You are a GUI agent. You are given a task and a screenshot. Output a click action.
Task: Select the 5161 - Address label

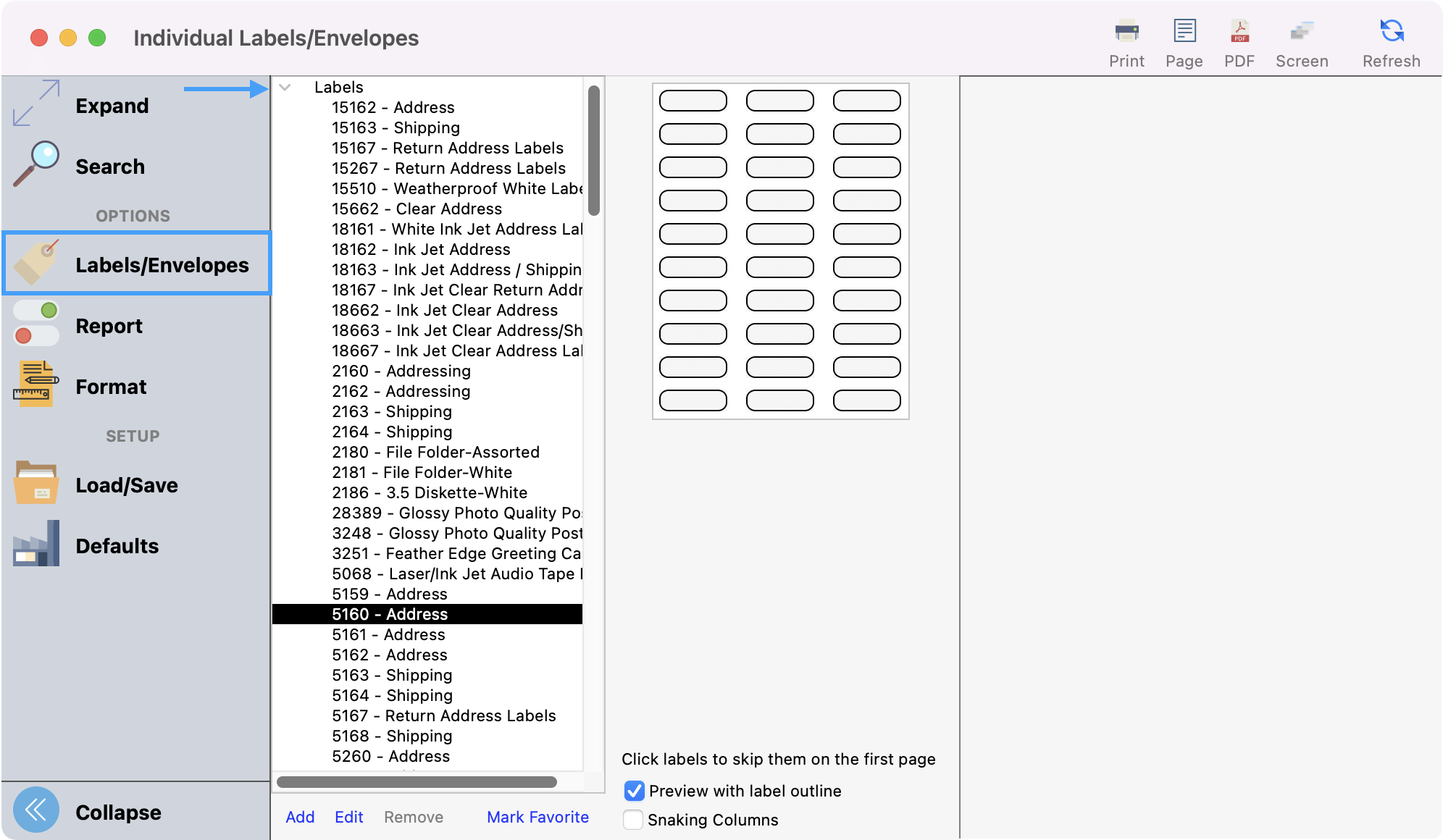point(388,634)
